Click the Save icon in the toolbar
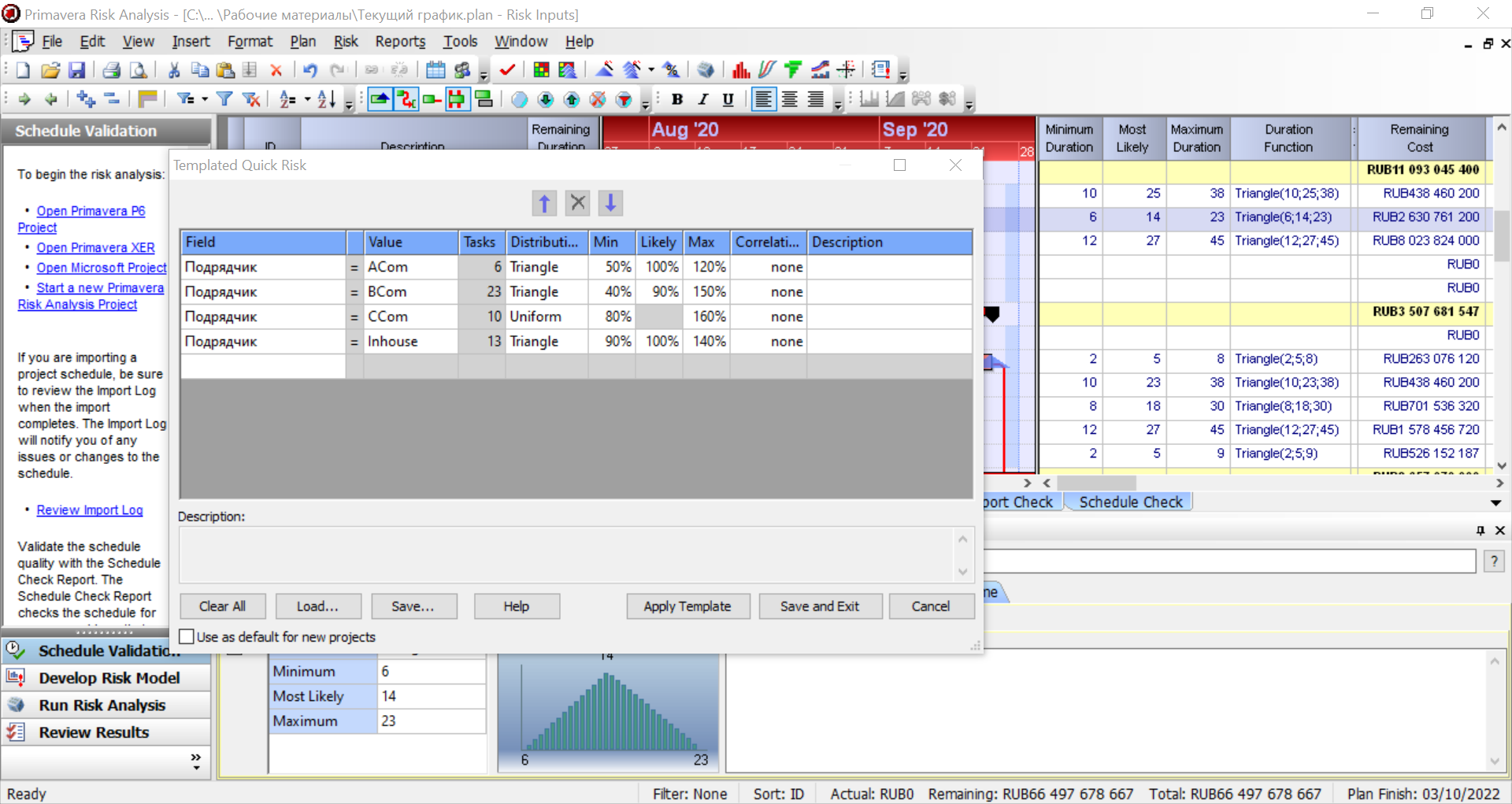The width and height of the screenshot is (1512, 804). [x=76, y=70]
